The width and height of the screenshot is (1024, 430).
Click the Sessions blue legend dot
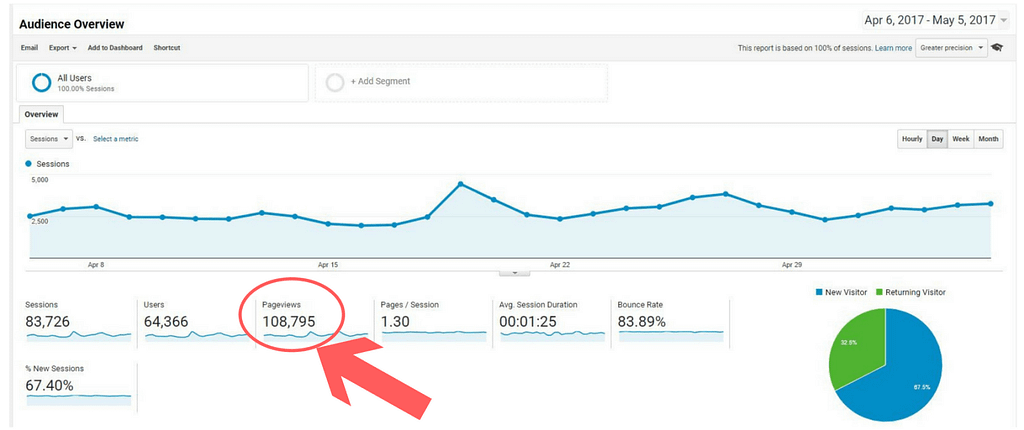pos(28,164)
